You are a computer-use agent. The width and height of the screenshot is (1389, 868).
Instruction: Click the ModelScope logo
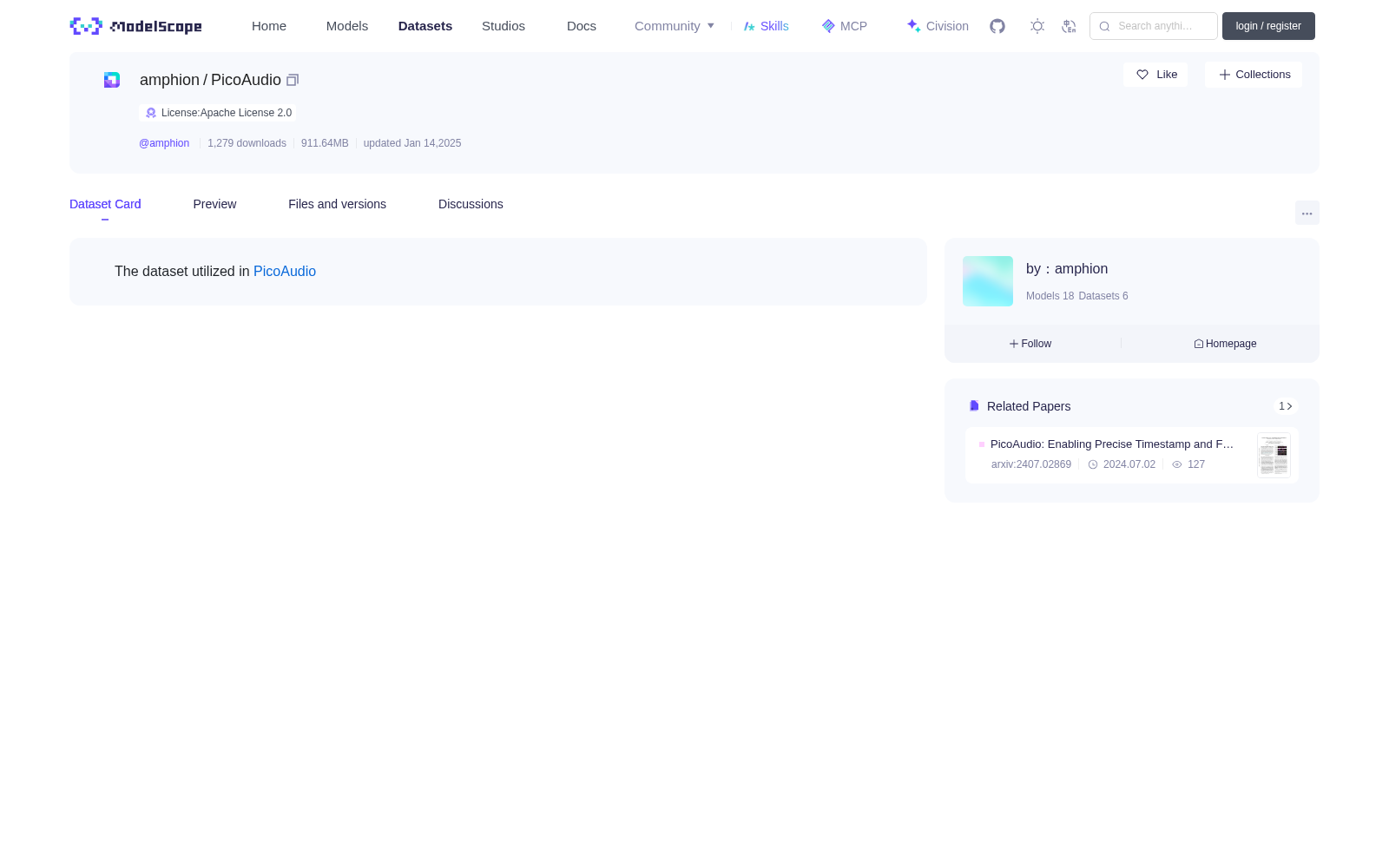pyautogui.click(x=135, y=26)
